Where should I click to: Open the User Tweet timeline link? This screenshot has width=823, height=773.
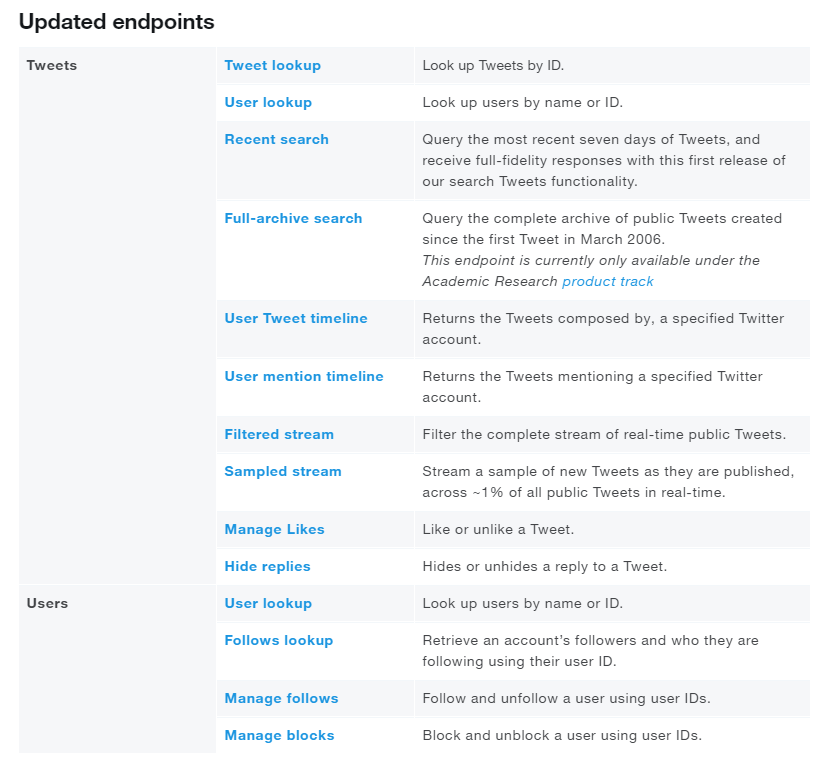click(296, 319)
